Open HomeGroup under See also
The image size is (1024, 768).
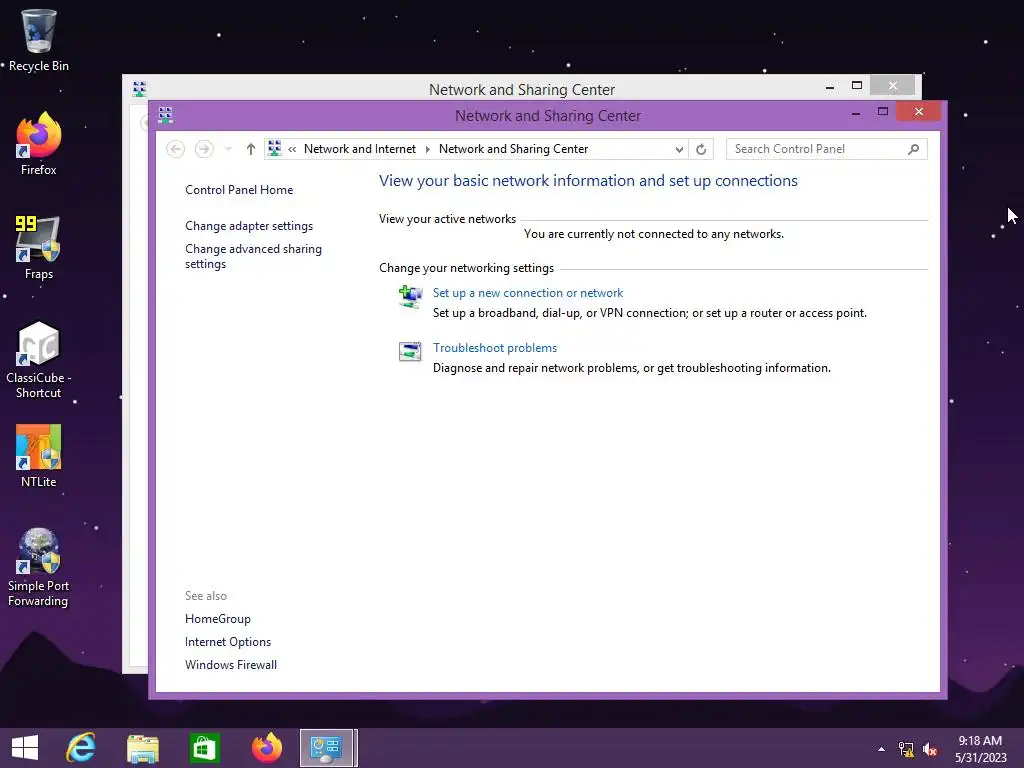(217, 619)
